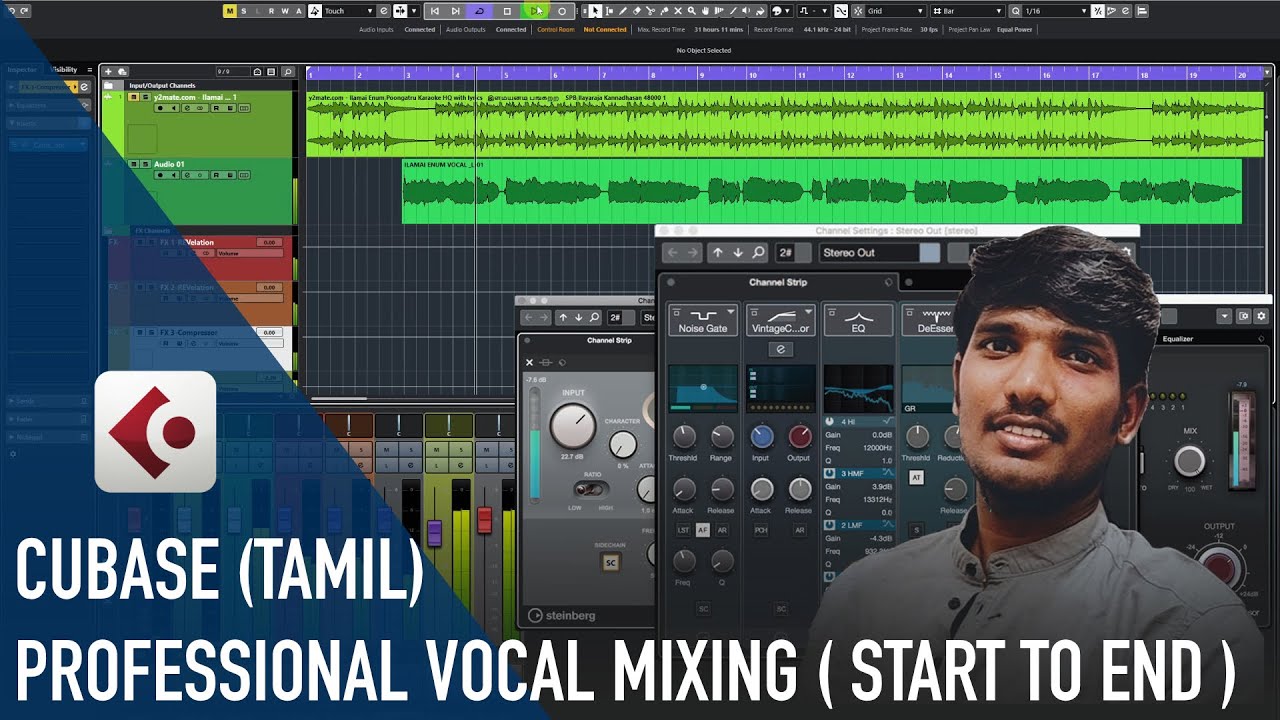Screen dimensions: 1280x720
Task: Click the search icon in Stereo Out Channel Settings
Action: pos(759,253)
